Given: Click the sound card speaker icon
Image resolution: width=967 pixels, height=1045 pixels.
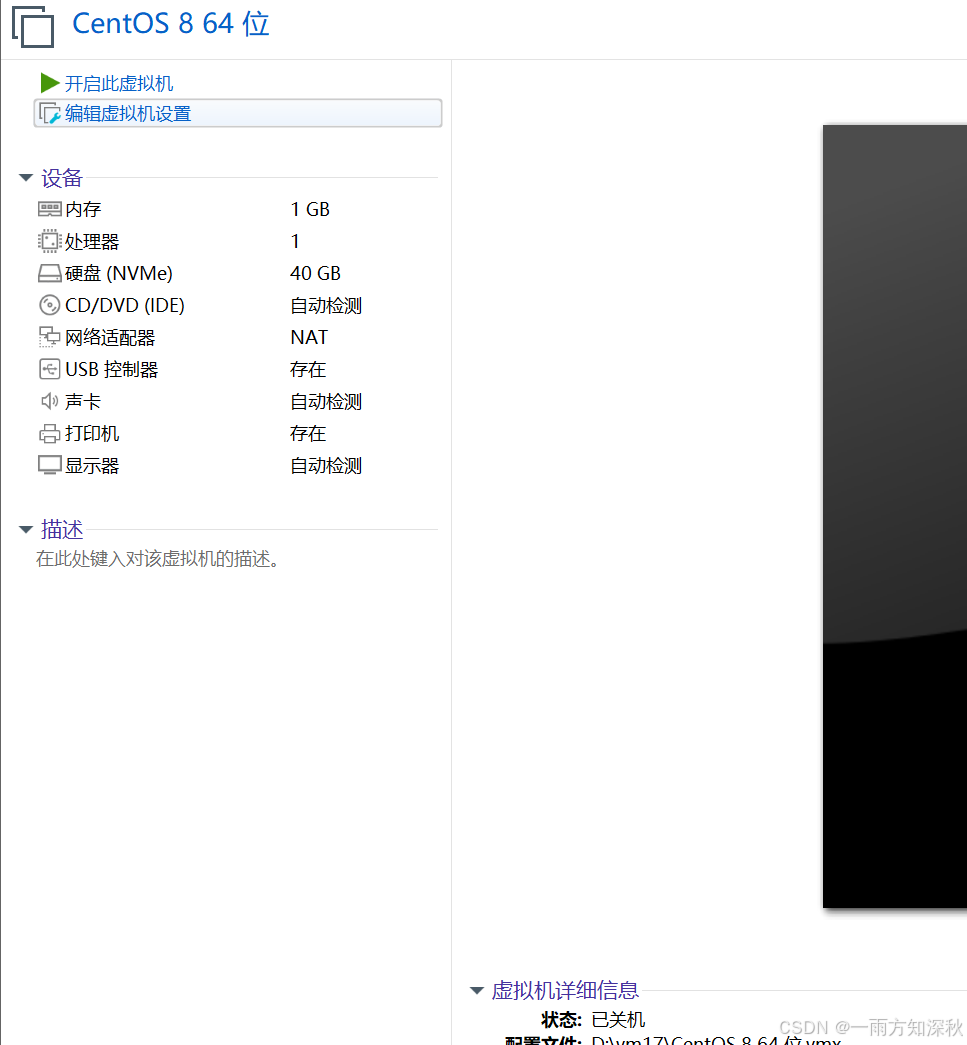Looking at the screenshot, I should click(49, 401).
